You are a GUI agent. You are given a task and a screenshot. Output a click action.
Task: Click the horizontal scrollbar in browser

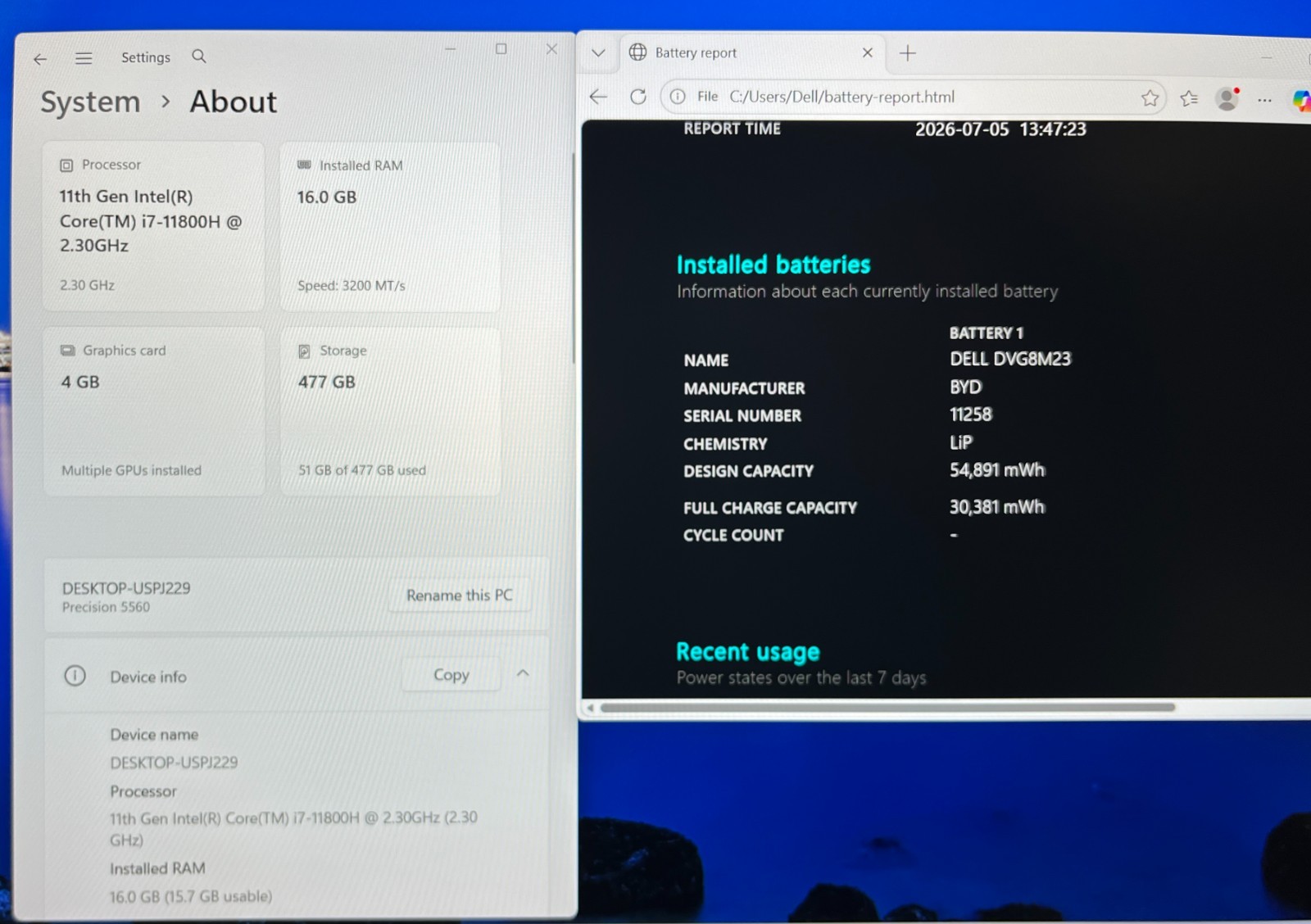(887, 707)
